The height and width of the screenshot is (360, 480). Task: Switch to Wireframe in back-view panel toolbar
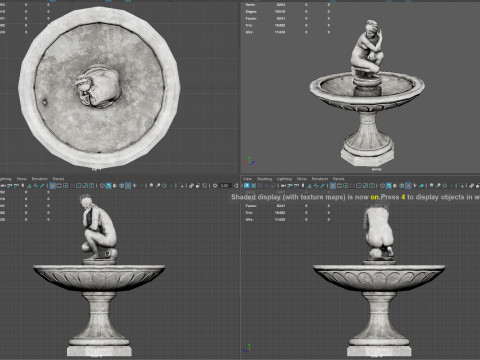(x=382, y=186)
